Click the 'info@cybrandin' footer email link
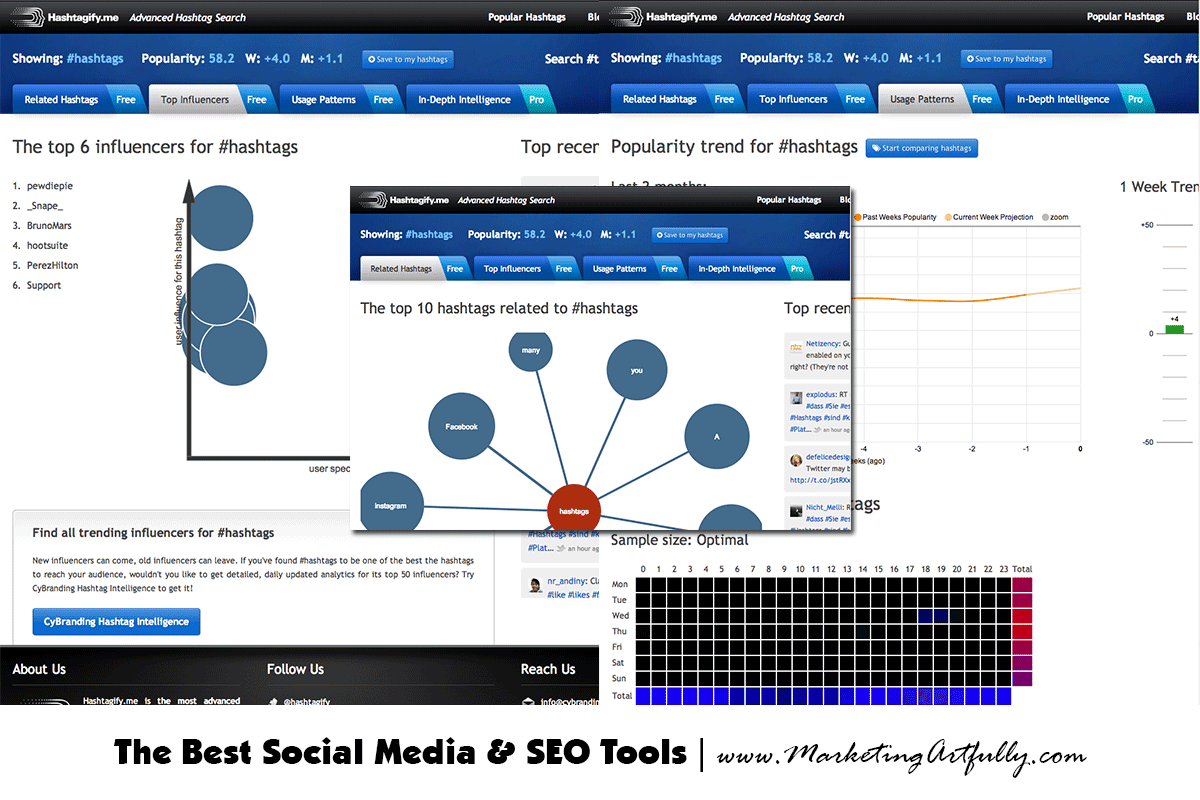The height and width of the screenshot is (800, 1200). (569, 702)
